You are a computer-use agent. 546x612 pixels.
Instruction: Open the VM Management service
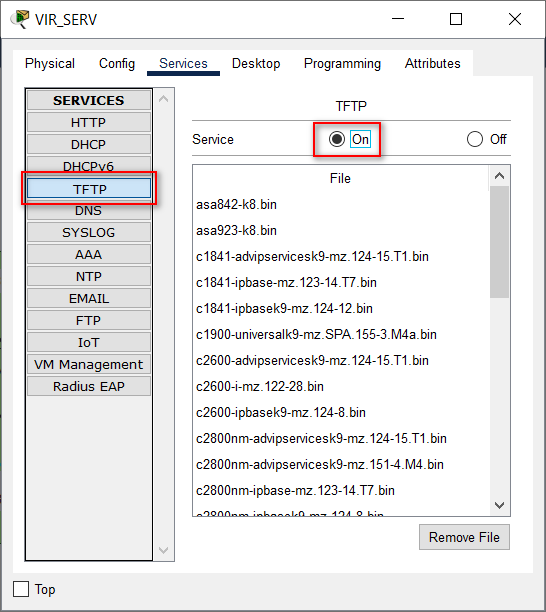tap(89, 365)
